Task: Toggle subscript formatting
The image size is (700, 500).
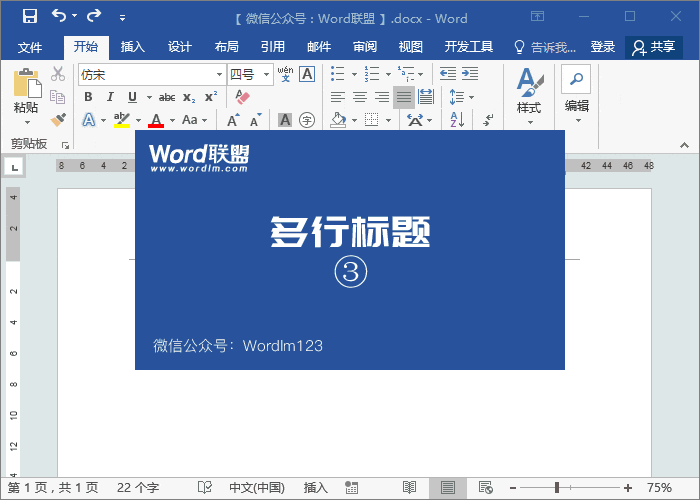Action: click(x=189, y=97)
